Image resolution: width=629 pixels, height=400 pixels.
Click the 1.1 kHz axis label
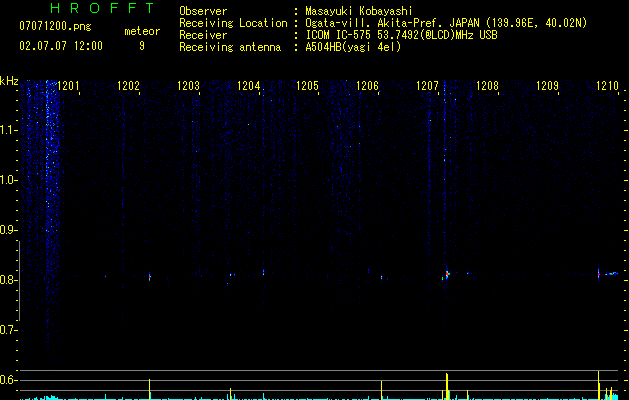tap(9, 130)
